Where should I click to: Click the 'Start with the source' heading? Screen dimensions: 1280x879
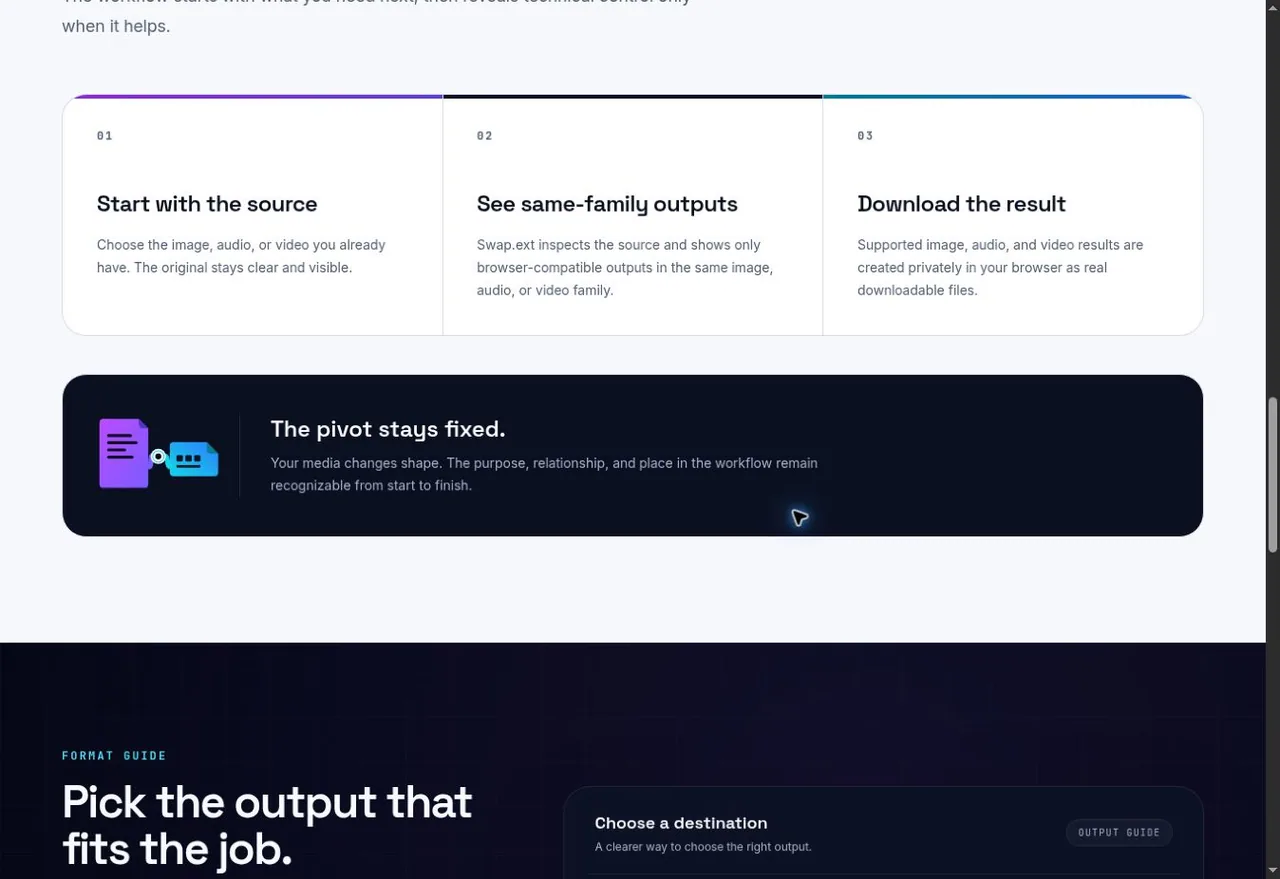pyautogui.click(x=207, y=204)
